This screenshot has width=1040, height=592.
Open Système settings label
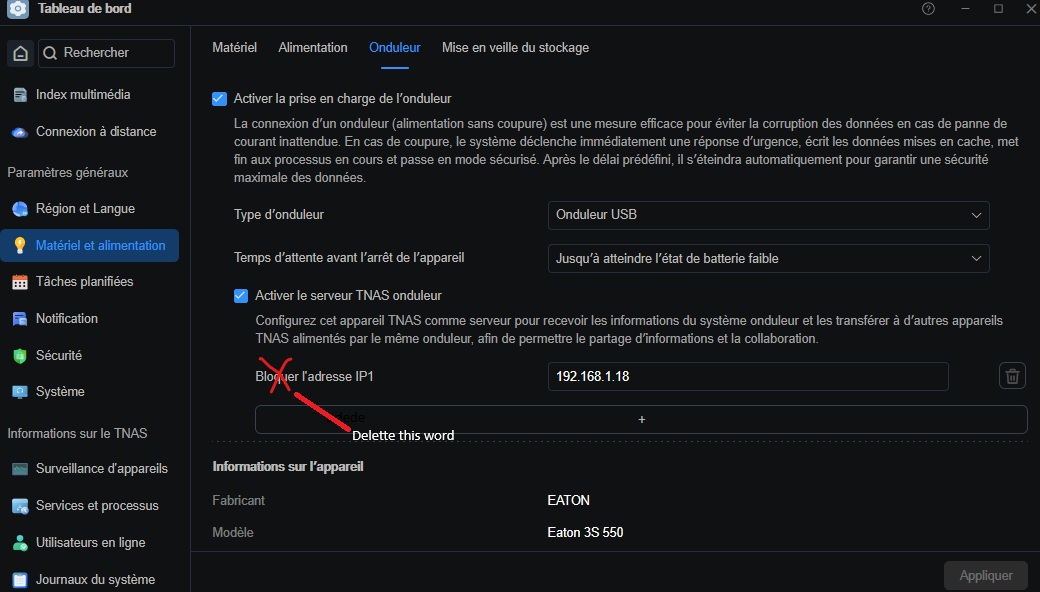60,392
